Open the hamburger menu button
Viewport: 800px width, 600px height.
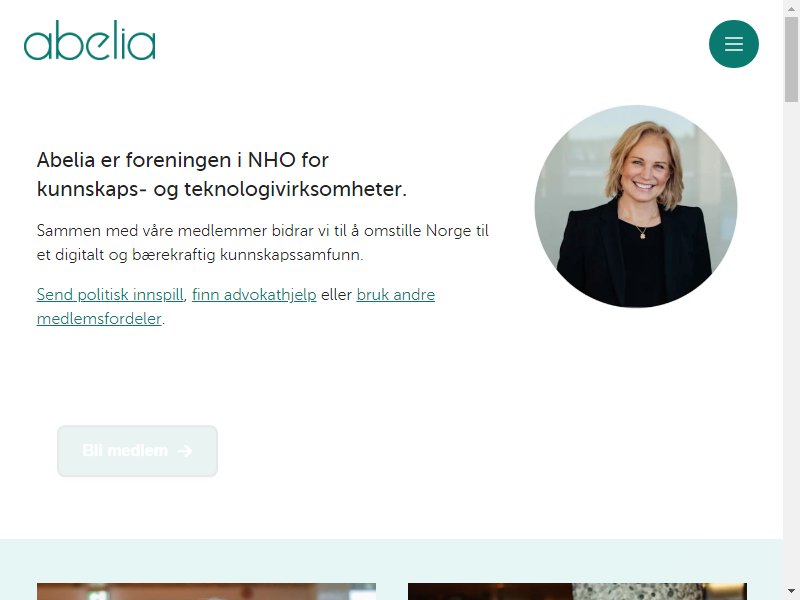coord(734,44)
